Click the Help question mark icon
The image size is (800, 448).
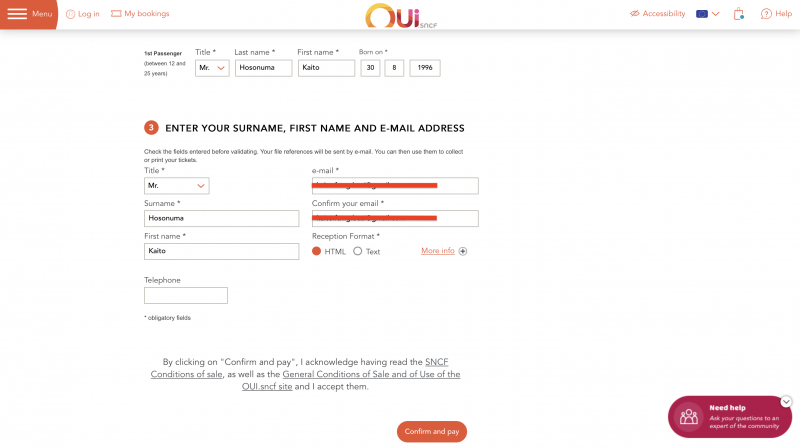766,14
